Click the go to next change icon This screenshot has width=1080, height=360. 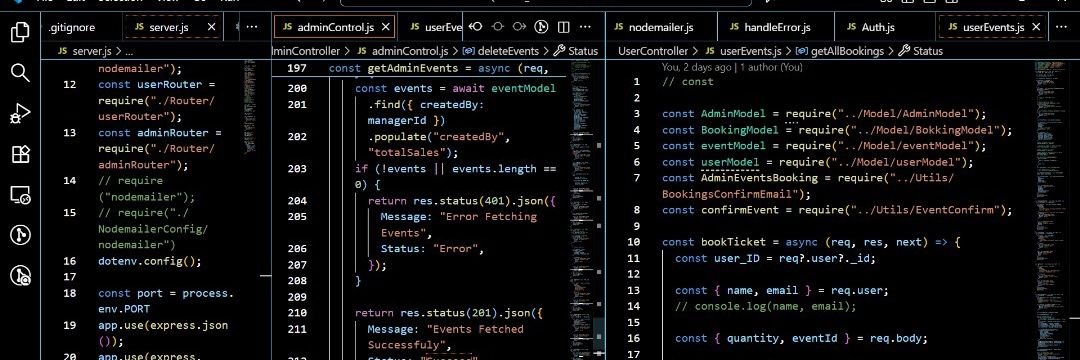519,27
